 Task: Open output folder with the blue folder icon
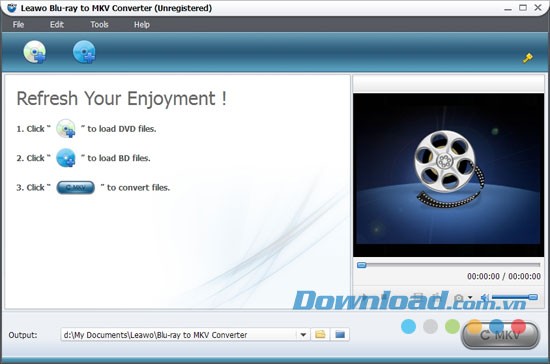click(340, 335)
